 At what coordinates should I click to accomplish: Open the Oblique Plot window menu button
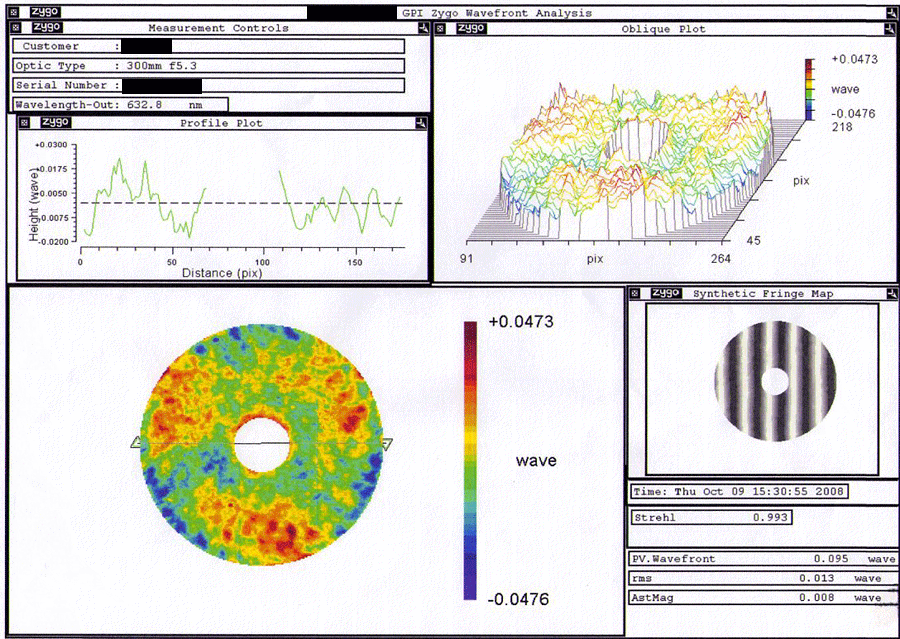(440, 28)
